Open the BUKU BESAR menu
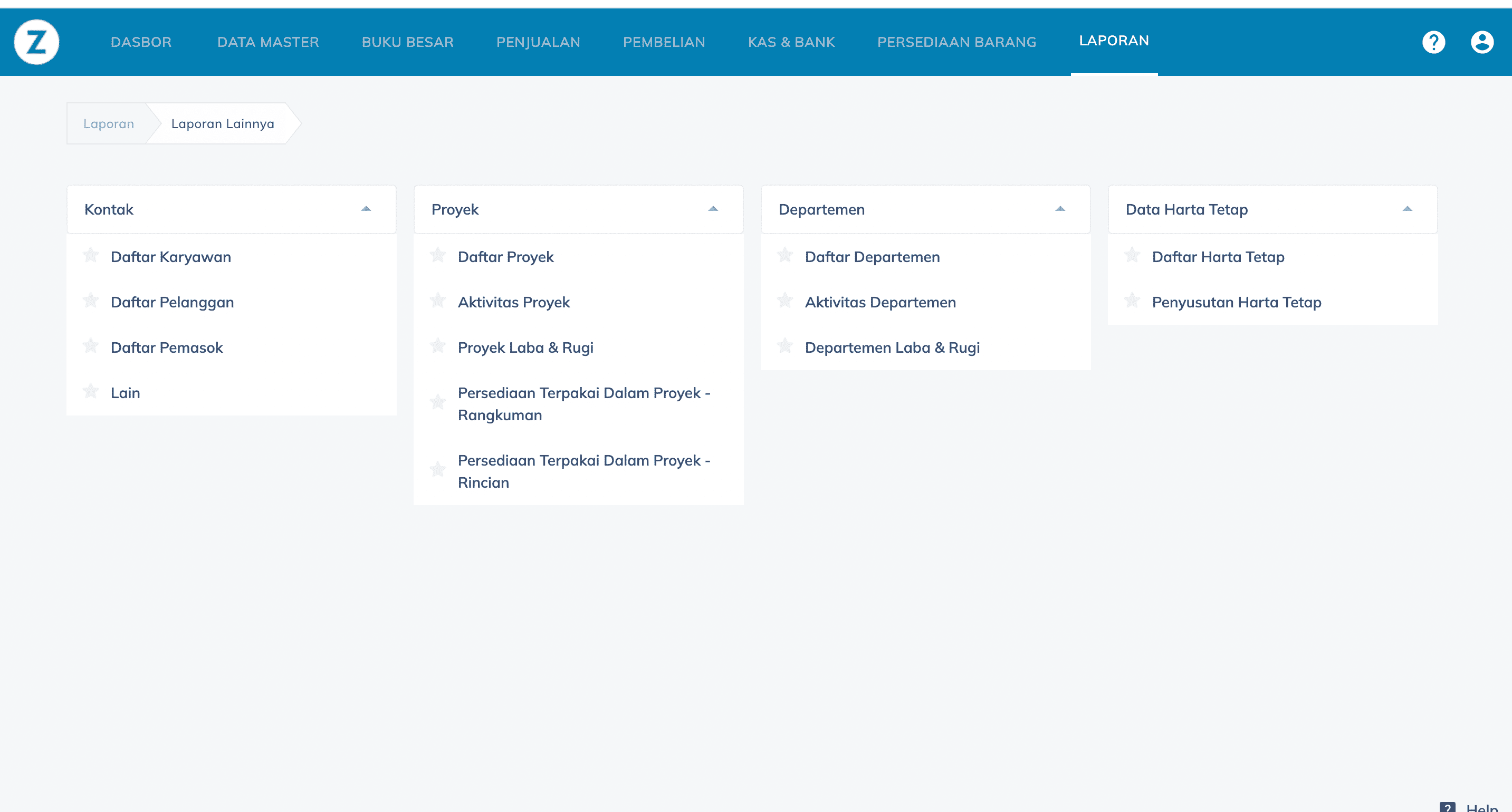 click(408, 42)
